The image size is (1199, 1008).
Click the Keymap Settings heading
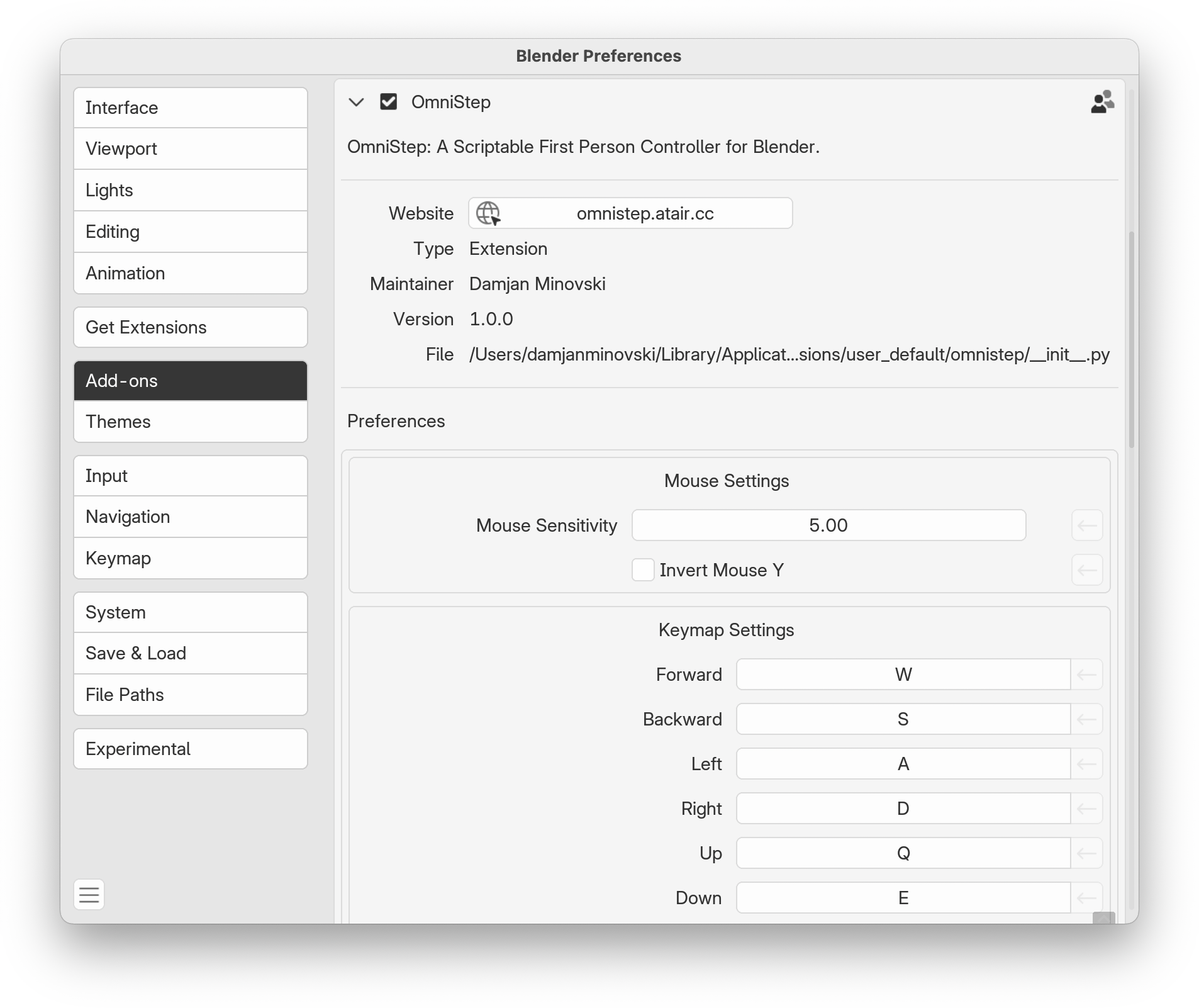coord(727,630)
